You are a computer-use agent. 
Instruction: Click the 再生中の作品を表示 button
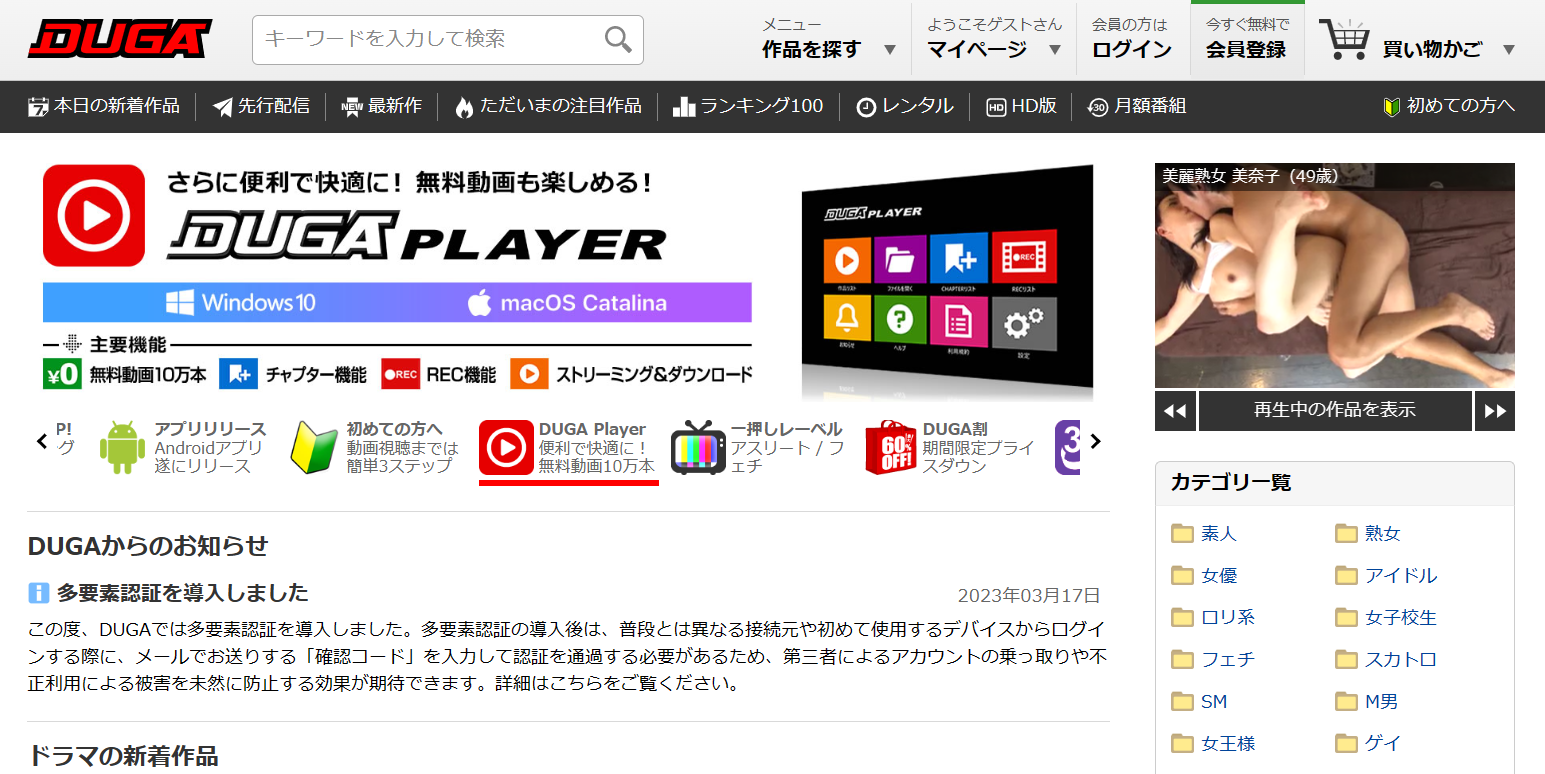click(x=1335, y=410)
